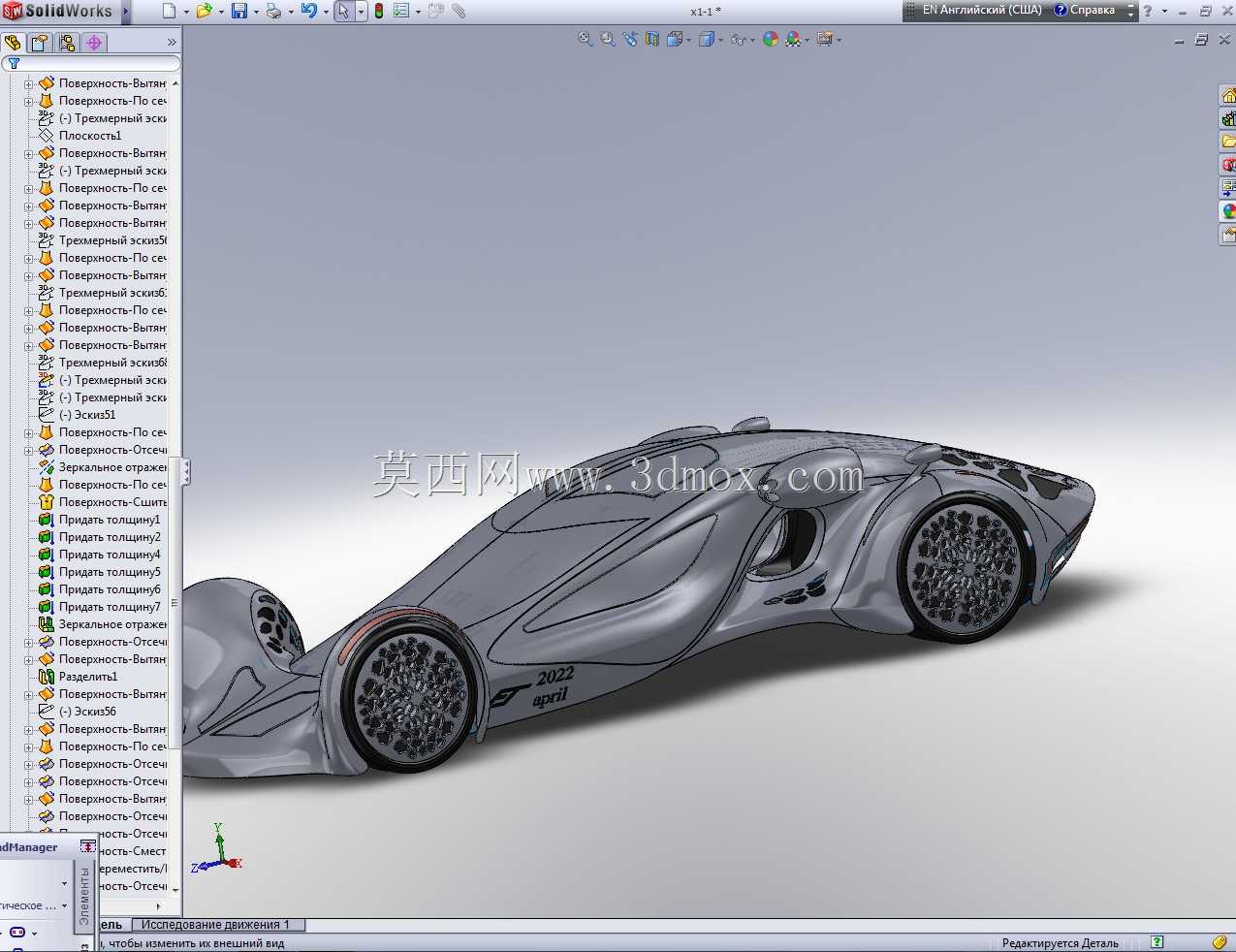Click the Save floppy disk icon
Image resolution: width=1236 pixels, height=952 pixels.
pos(238,11)
